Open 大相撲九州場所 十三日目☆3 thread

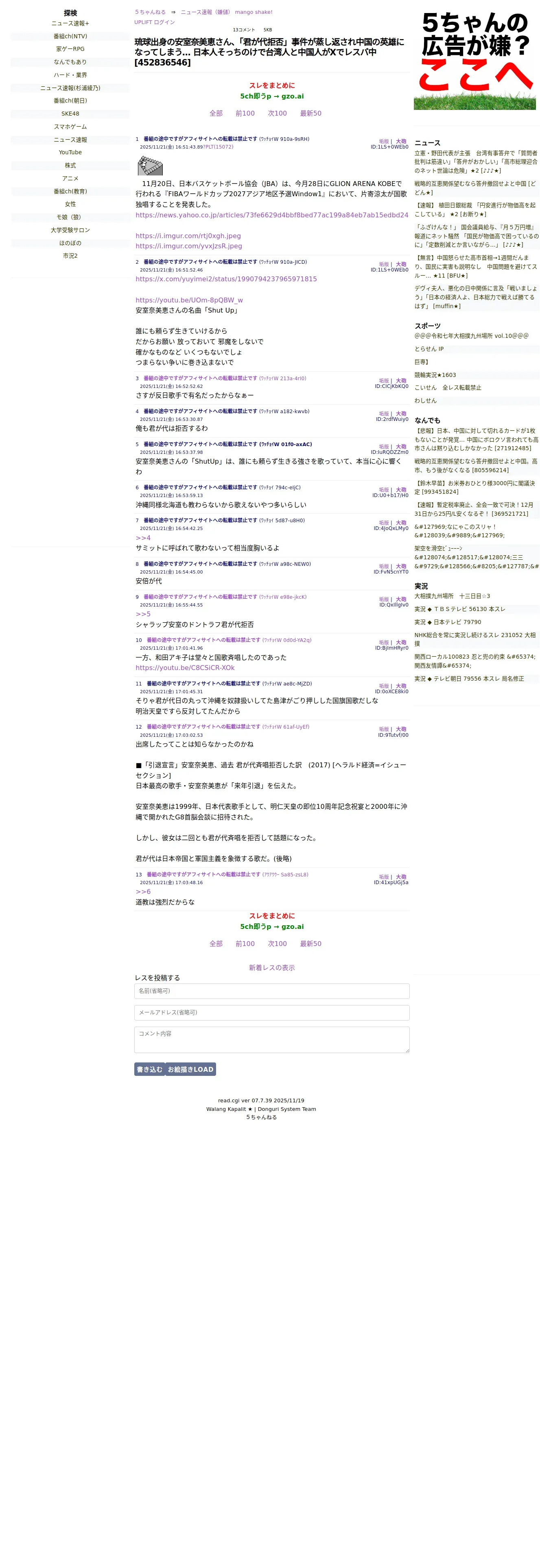(453, 596)
